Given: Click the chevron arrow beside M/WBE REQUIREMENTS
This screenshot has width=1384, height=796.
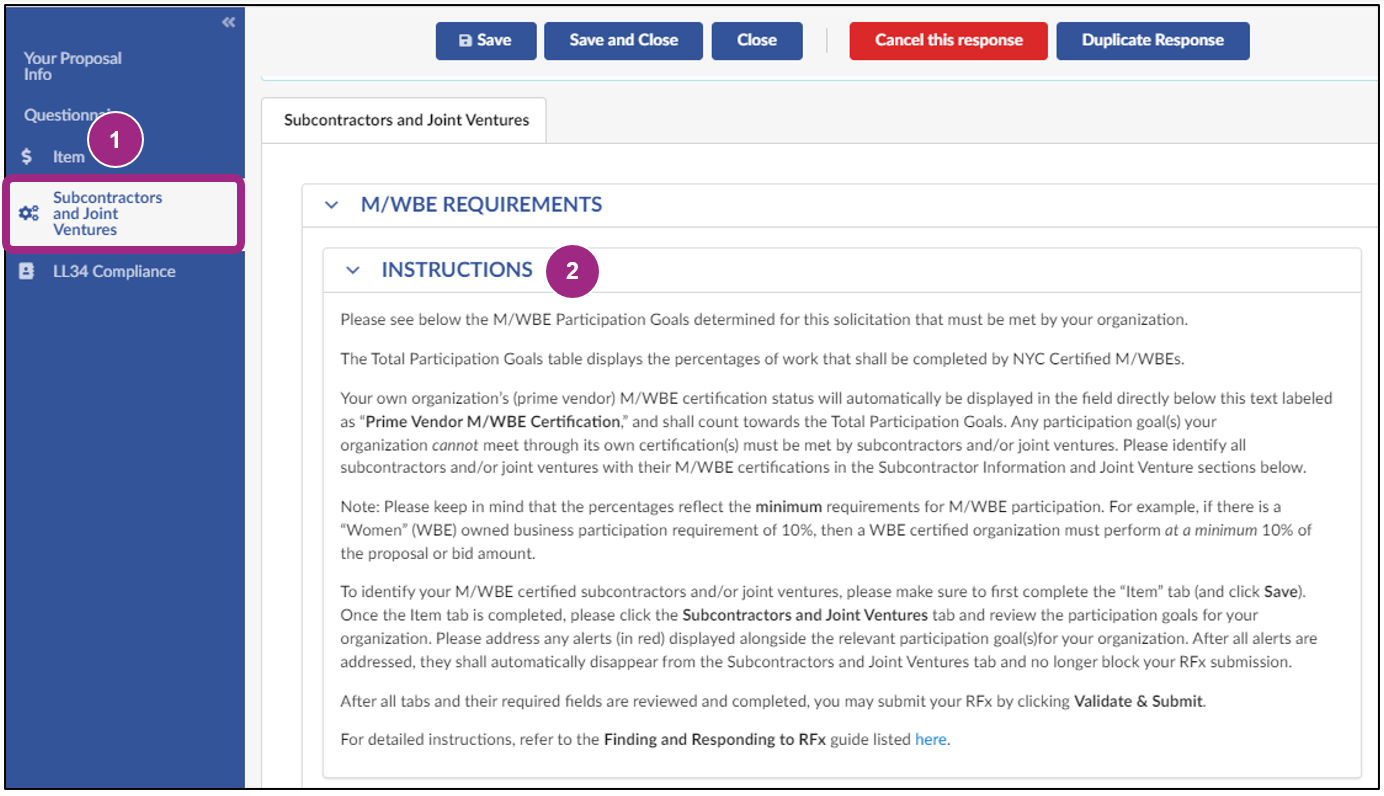Looking at the screenshot, I should click(x=332, y=204).
